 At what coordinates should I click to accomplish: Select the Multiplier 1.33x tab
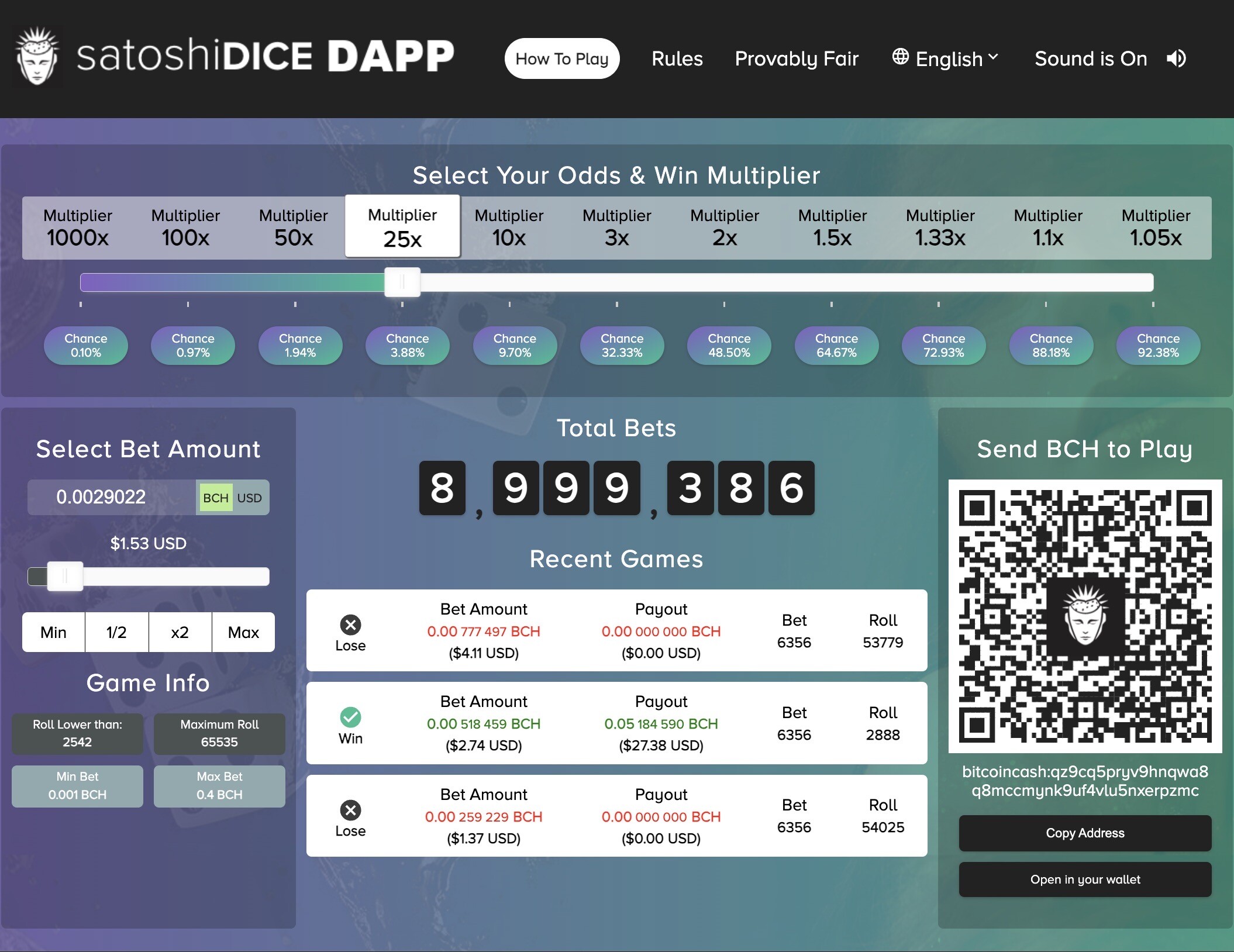(x=940, y=228)
